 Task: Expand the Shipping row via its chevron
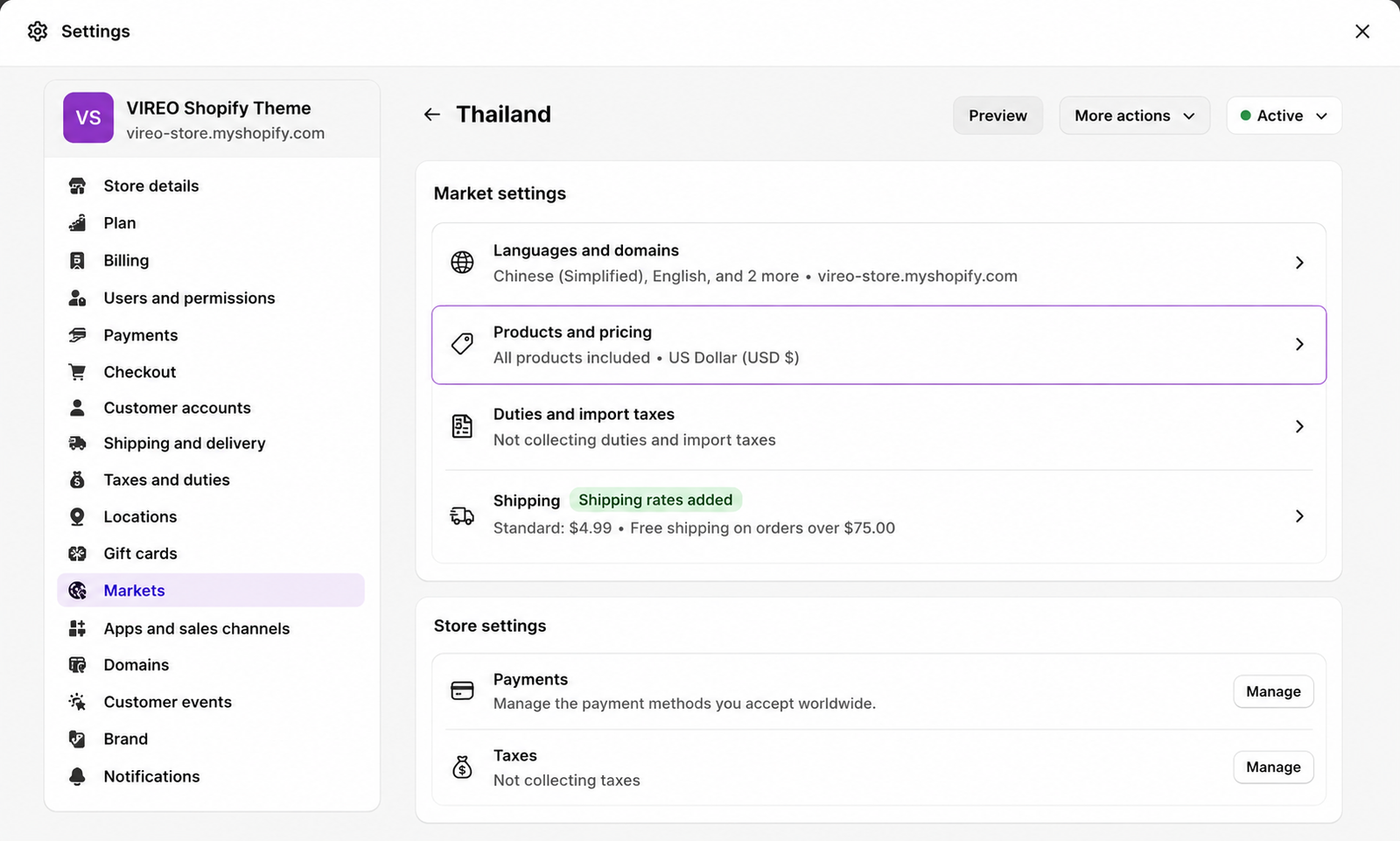pos(1299,516)
